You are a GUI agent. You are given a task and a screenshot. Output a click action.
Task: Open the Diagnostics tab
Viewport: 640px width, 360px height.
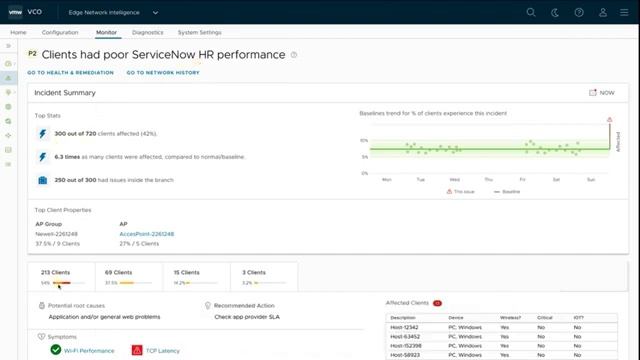(x=147, y=32)
